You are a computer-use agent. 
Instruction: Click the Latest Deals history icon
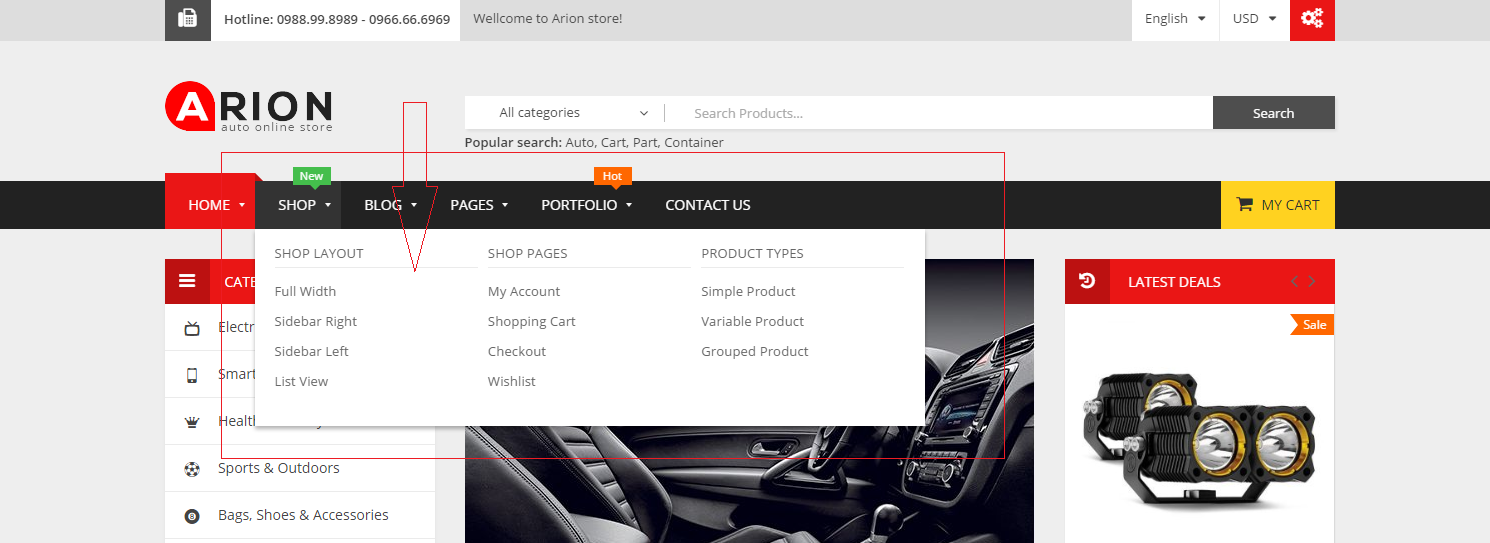pyautogui.click(x=1087, y=281)
